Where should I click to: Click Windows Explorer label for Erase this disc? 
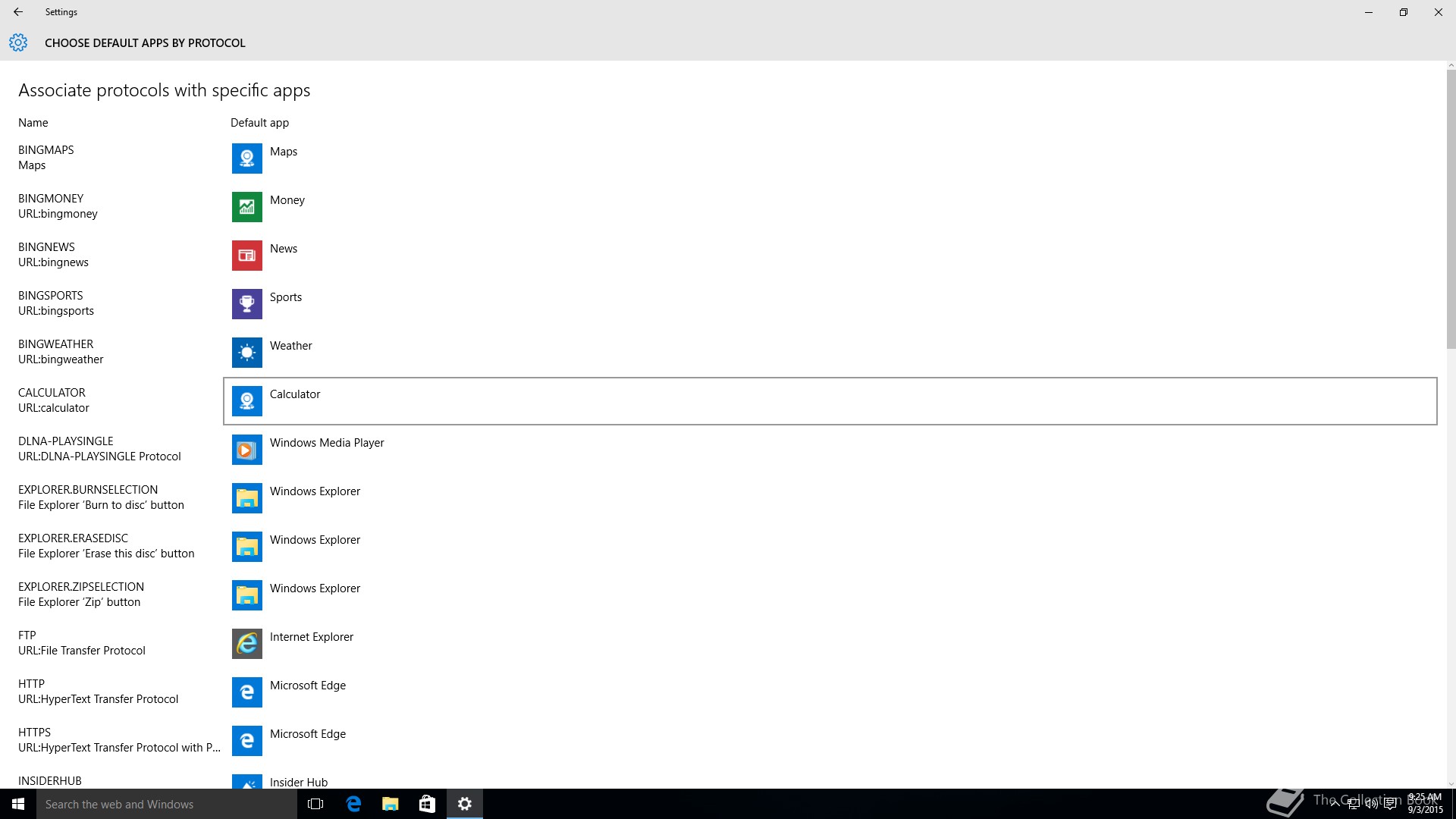[315, 540]
